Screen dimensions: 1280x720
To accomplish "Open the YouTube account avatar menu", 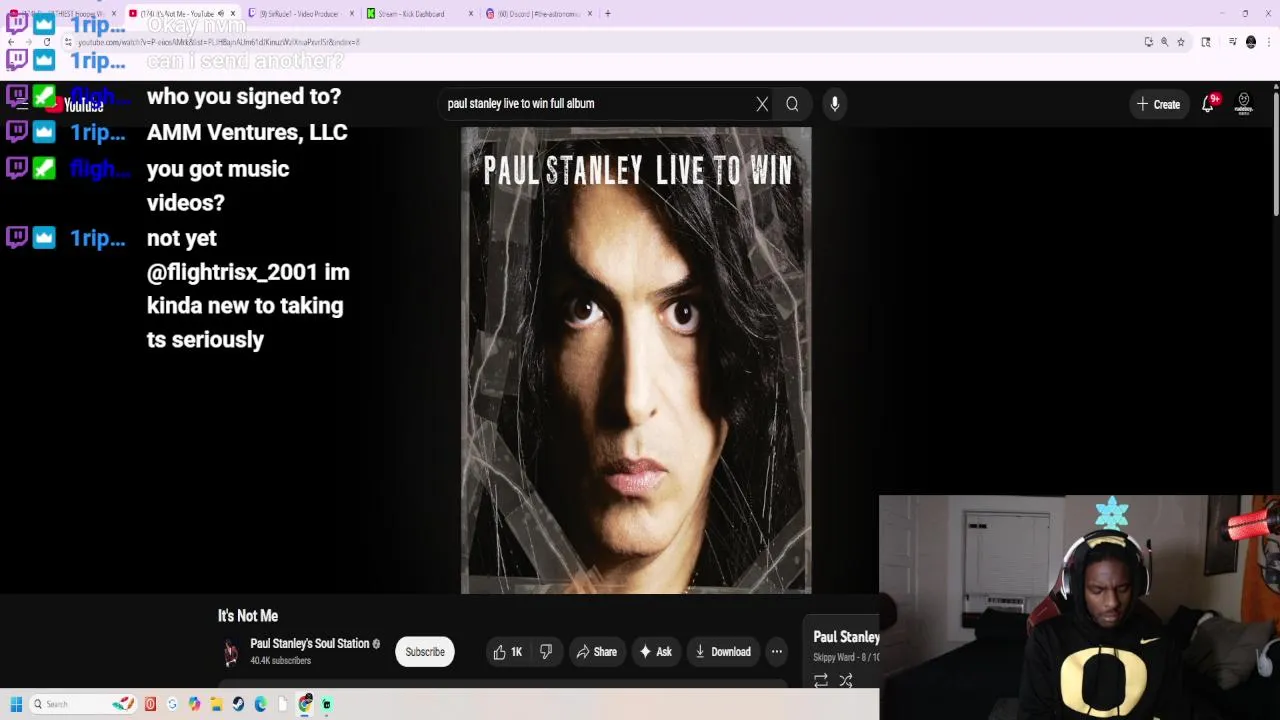I will tap(1244, 104).
